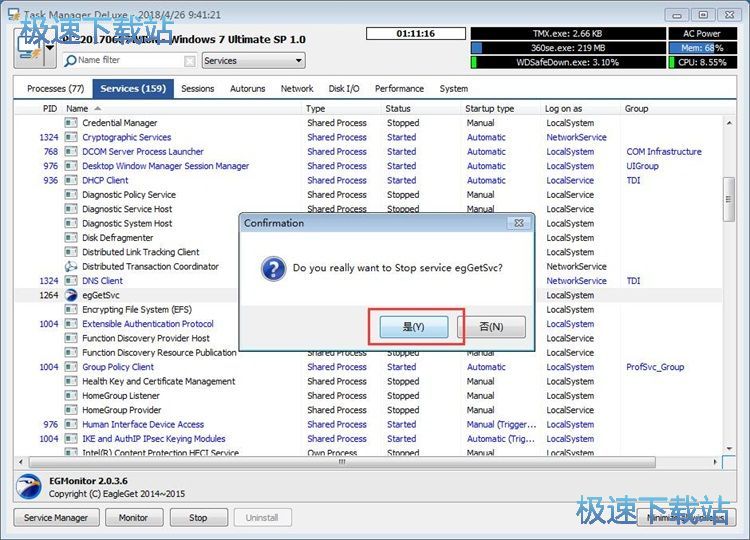Confirm stopping service with 是(Y) button

413,327
